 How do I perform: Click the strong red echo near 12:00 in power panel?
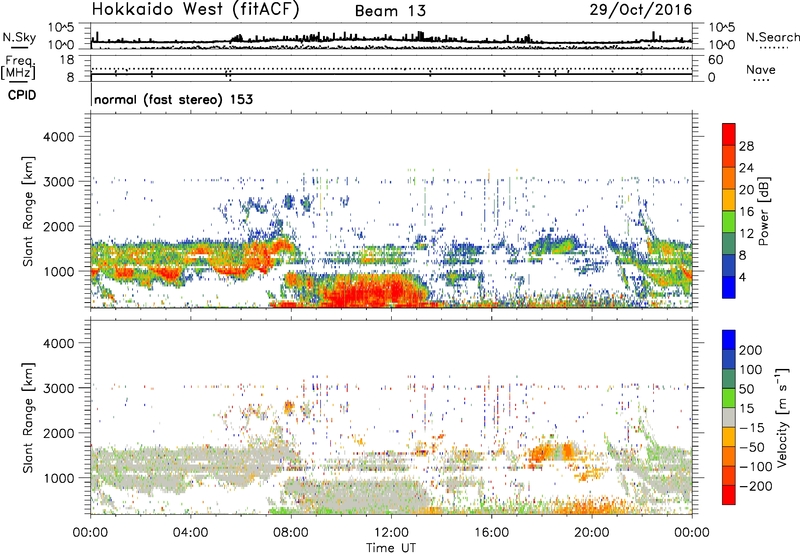pos(380,291)
